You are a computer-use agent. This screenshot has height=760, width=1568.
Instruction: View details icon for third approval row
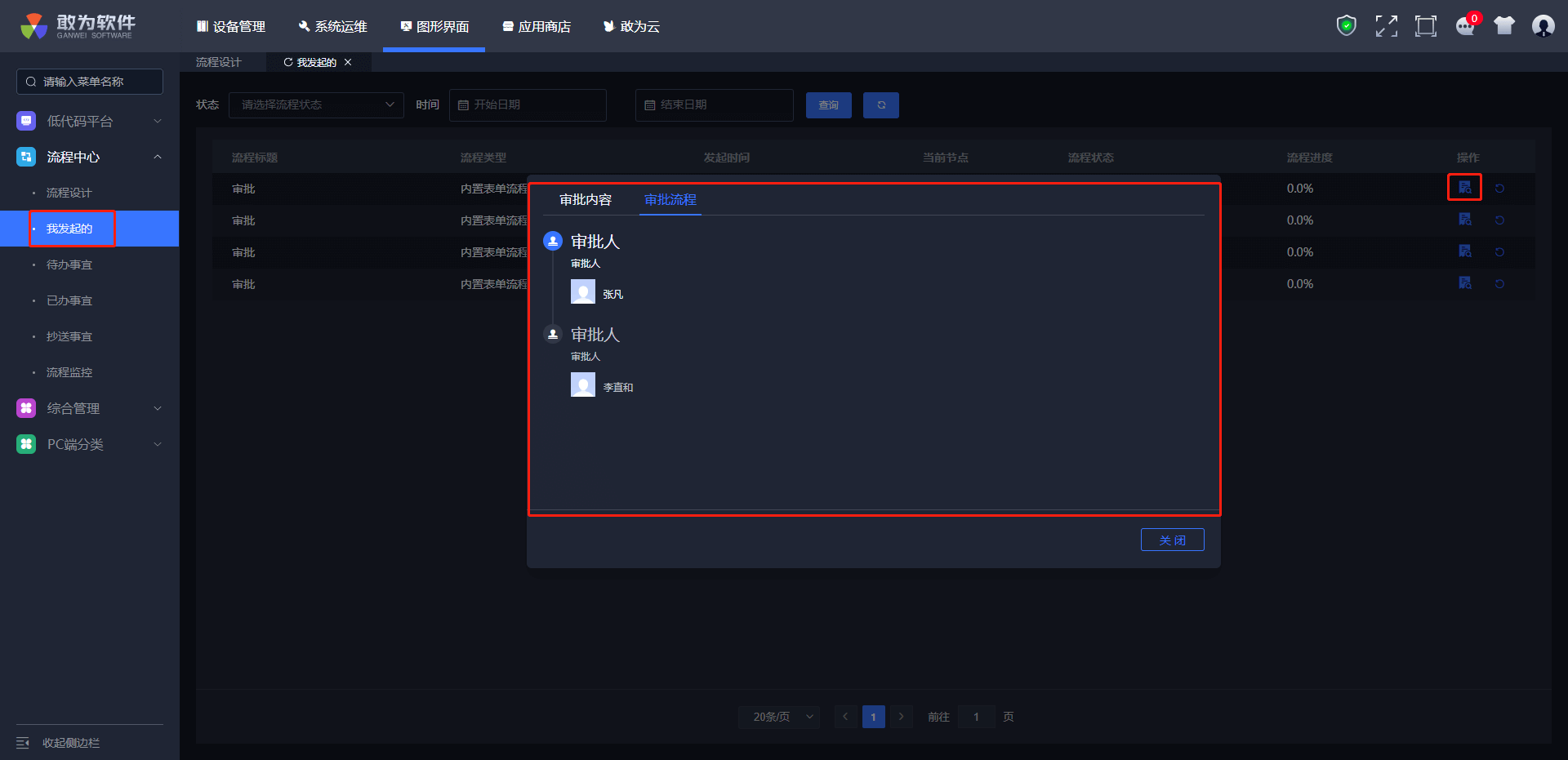pyautogui.click(x=1465, y=251)
